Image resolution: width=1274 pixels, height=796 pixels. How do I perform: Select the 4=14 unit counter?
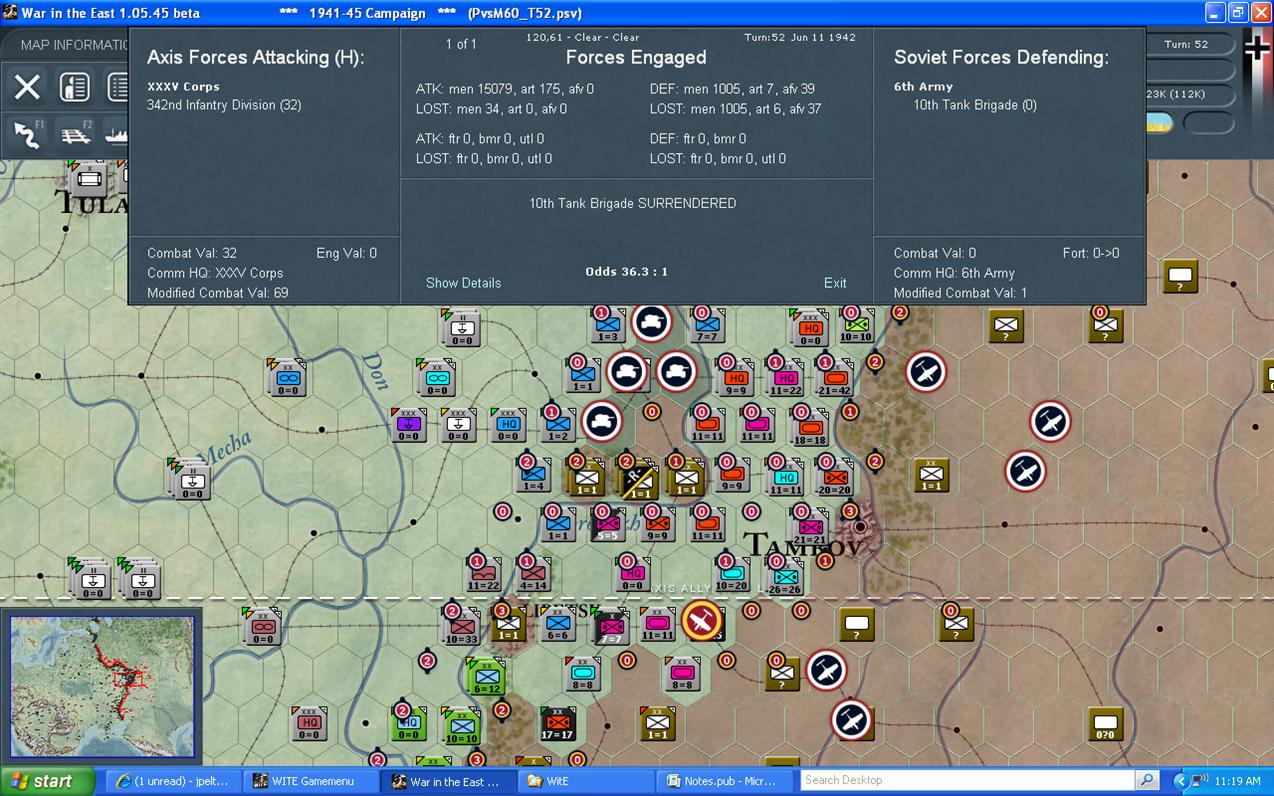(x=533, y=573)
